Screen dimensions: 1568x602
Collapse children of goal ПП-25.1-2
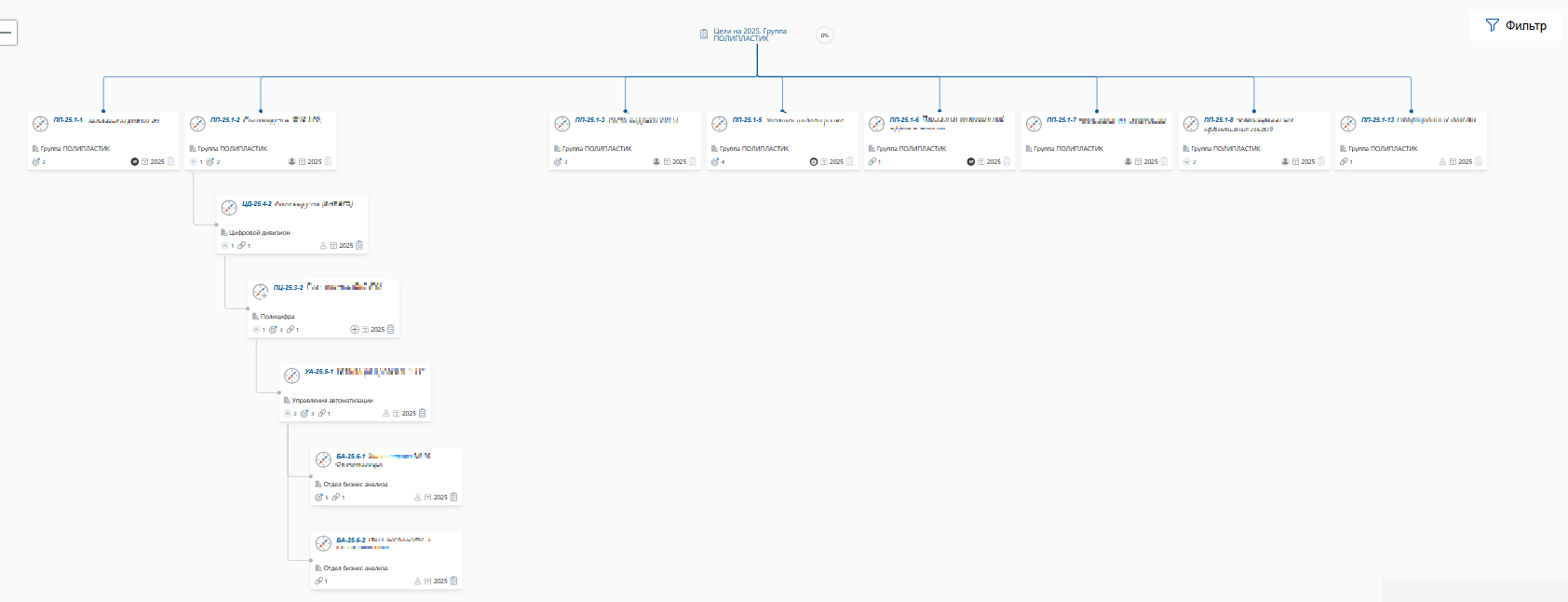pyautogui.click(x=194, y=162)
